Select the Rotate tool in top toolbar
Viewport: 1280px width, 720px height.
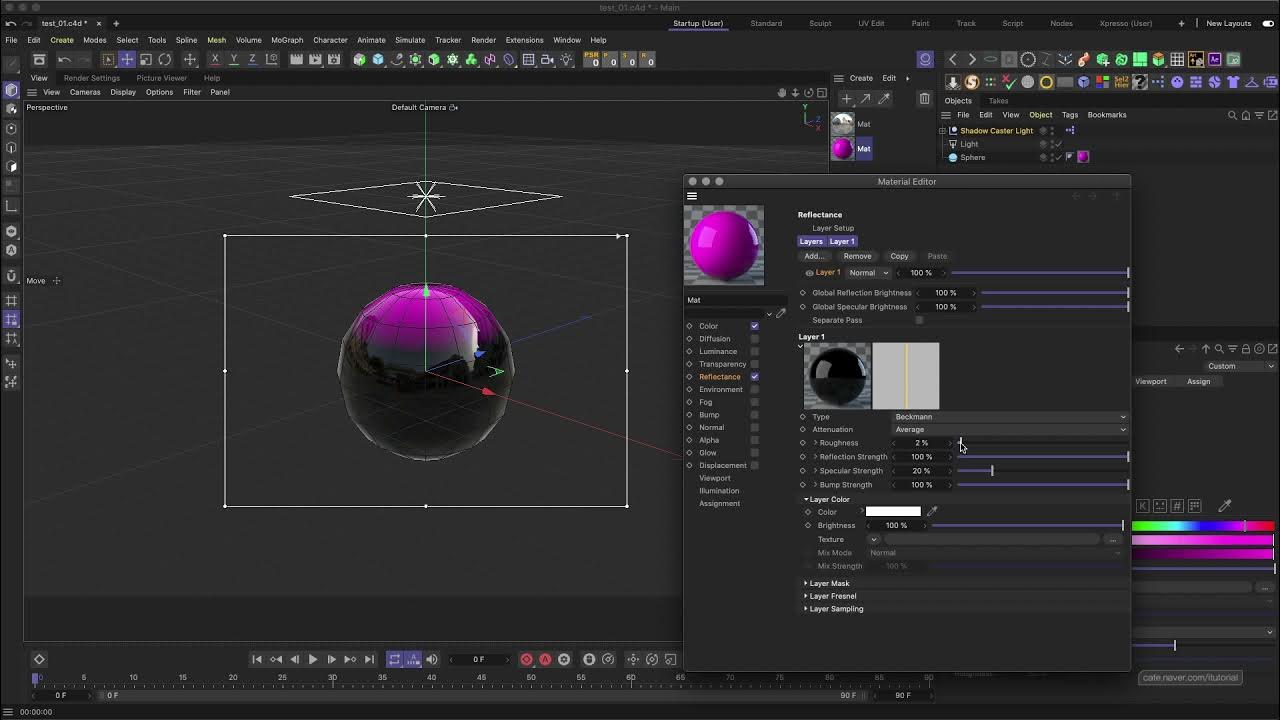(x=165, y=60)
